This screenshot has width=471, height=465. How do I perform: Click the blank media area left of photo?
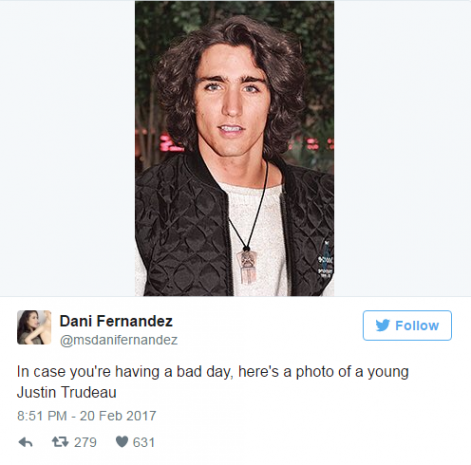(67, 148)
